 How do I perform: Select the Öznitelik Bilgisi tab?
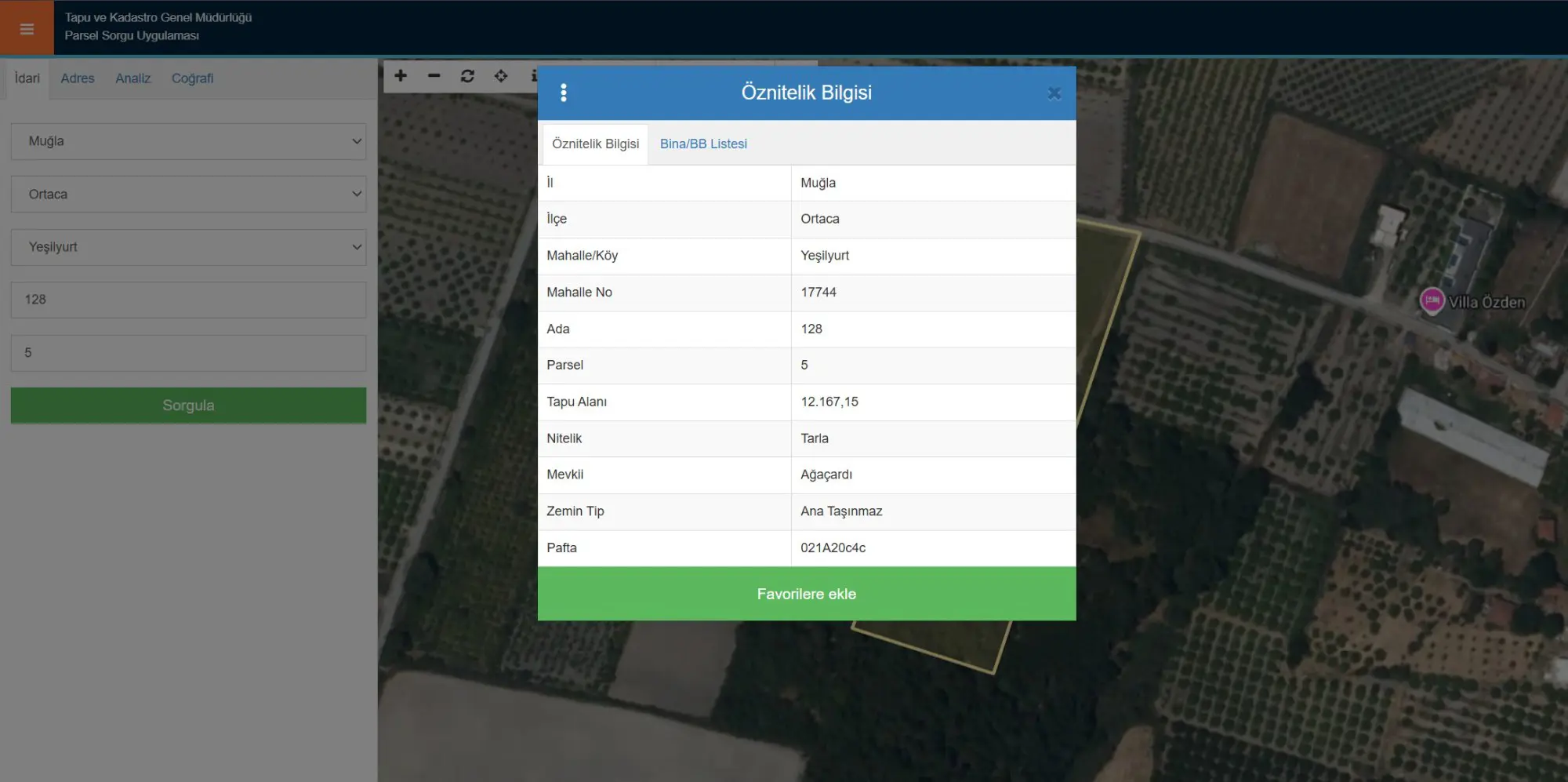click(595, 144)
